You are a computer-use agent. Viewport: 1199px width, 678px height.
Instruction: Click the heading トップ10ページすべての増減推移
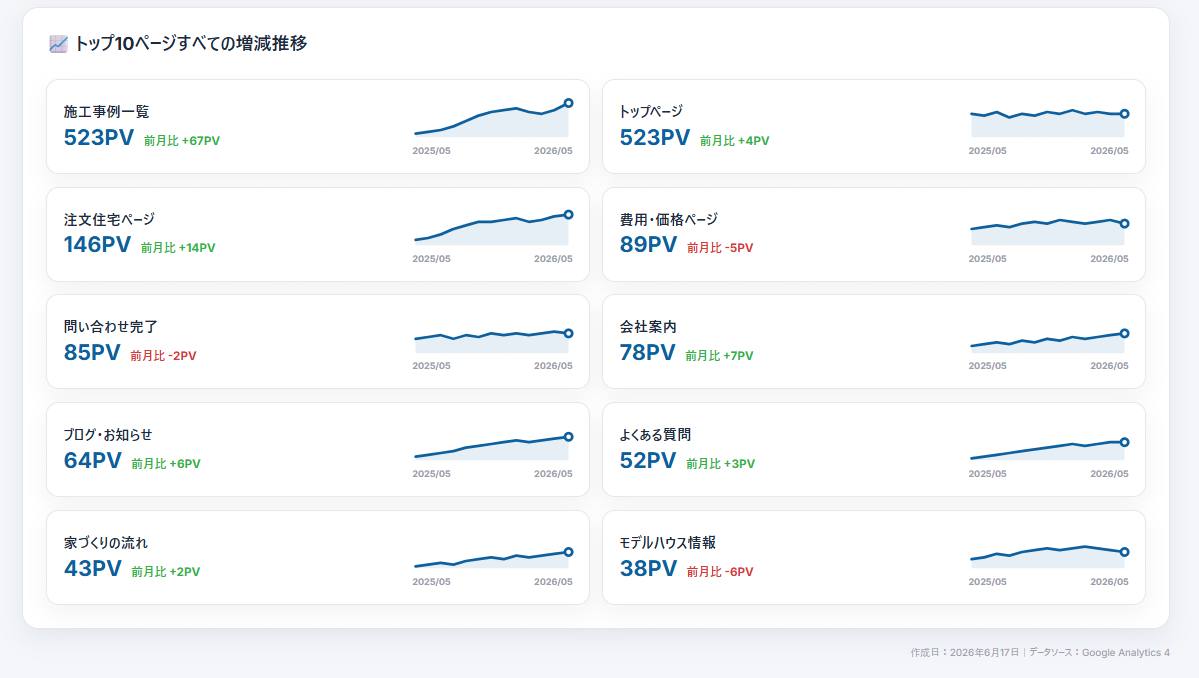pos(190,44)
